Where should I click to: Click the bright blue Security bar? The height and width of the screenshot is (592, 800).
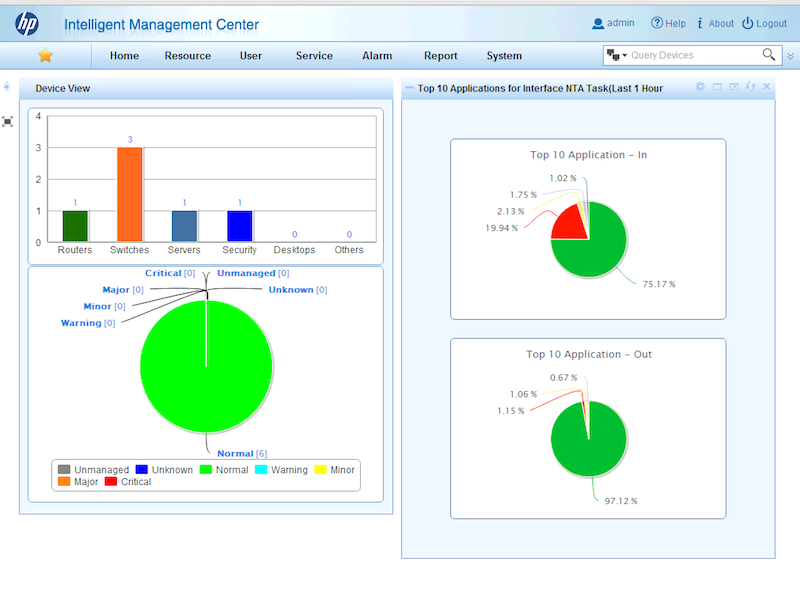coord(239,226)
